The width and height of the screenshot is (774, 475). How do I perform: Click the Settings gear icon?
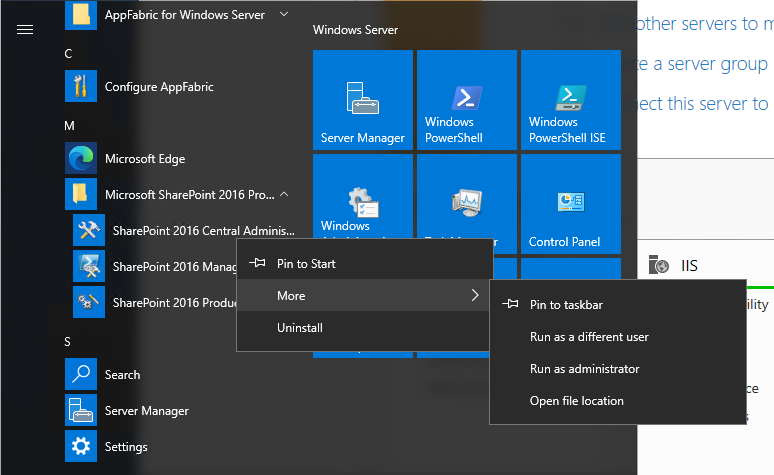pos(81,446)
